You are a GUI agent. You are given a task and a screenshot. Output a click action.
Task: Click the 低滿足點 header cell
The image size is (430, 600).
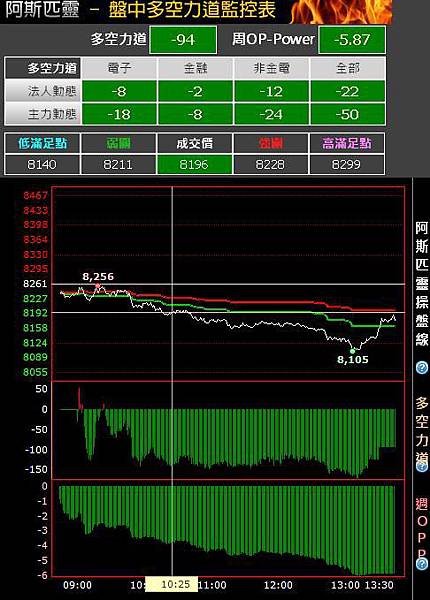(x=42, y=143)
